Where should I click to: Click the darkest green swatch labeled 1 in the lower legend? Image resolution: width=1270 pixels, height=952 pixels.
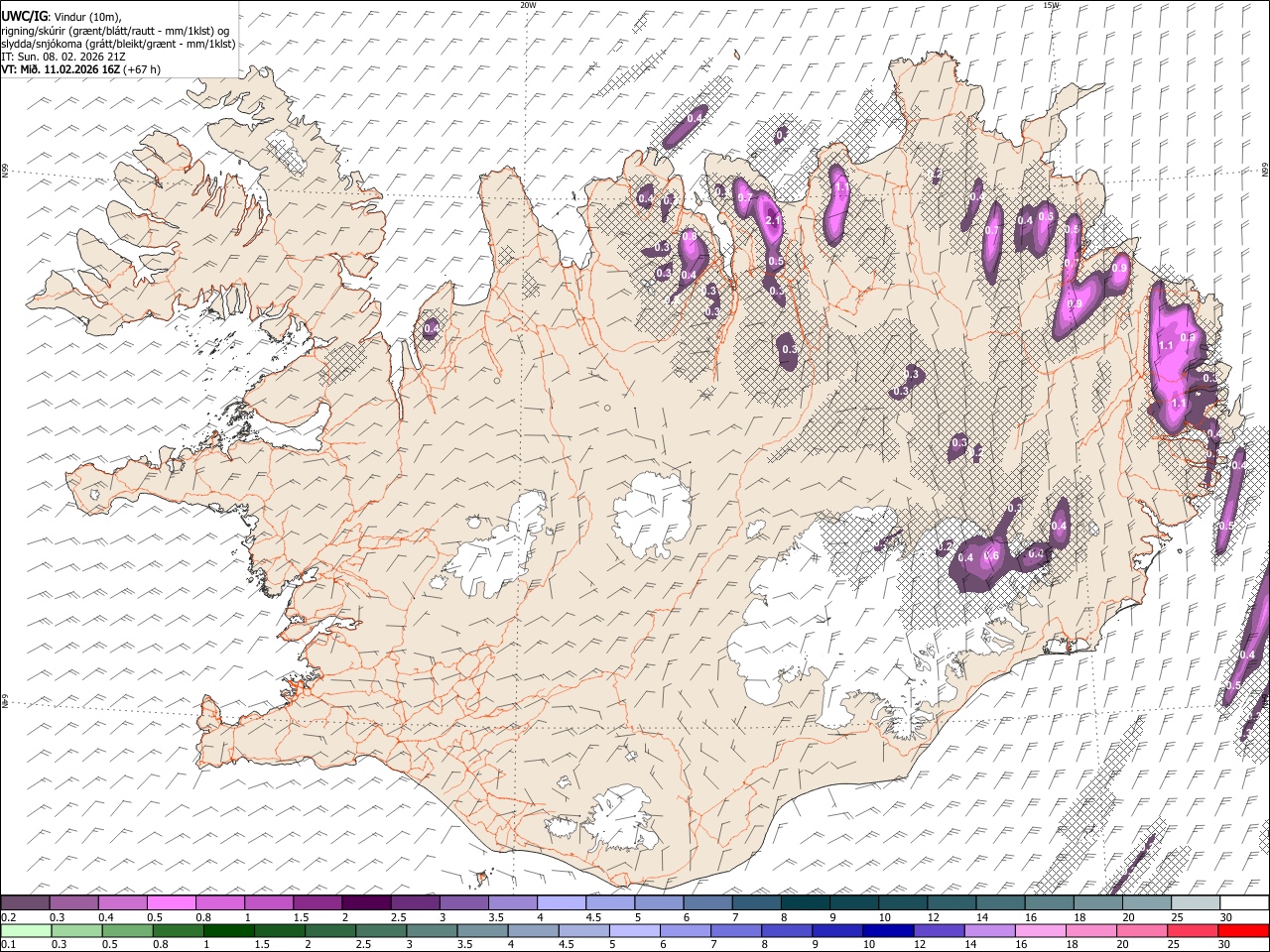[x=229, y=930]
